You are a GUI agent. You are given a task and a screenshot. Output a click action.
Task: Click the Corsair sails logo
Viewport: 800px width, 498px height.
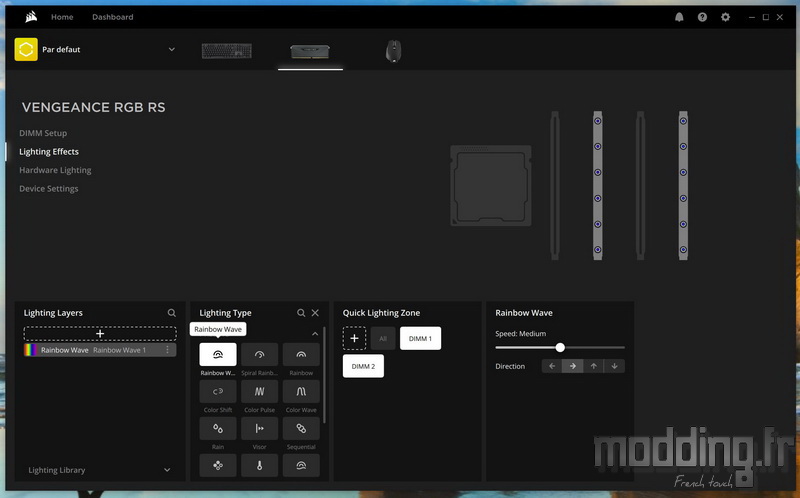(31, 17)
